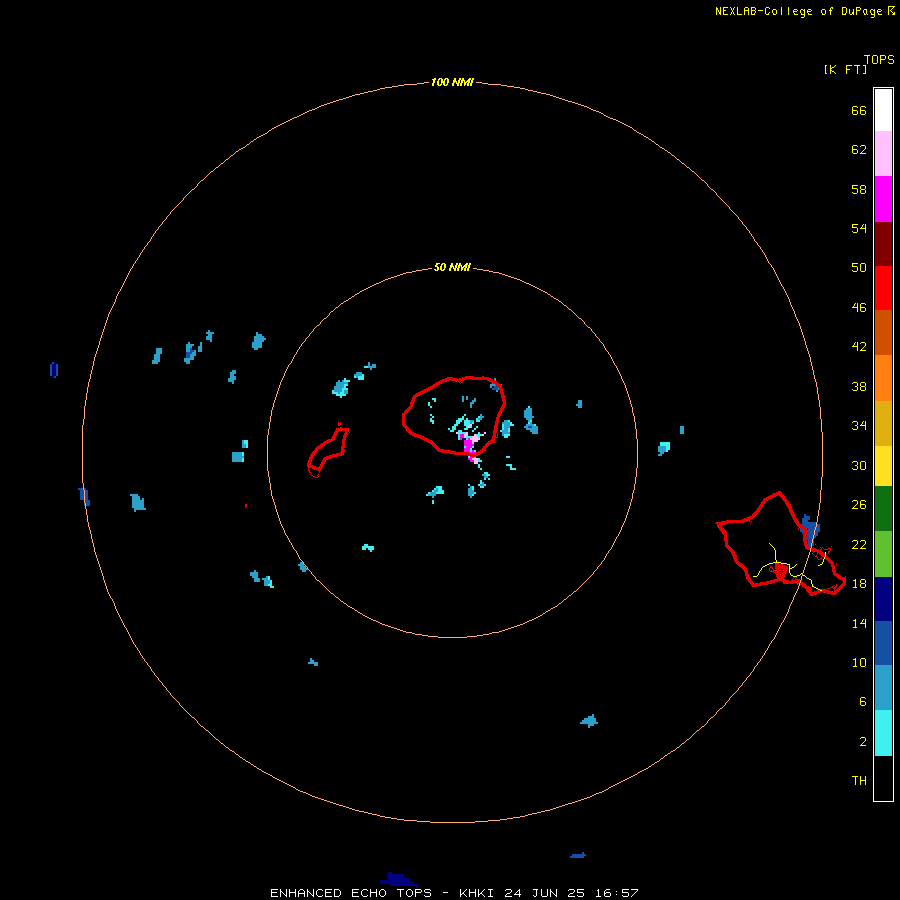Pick the yellow legend swatch
The height and width of the screenshot is (900, 900).
[883, 465]
